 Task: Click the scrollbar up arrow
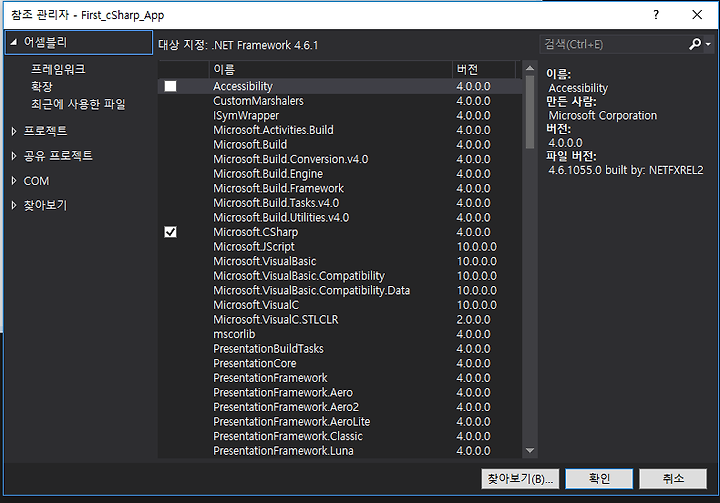(530, 68)
